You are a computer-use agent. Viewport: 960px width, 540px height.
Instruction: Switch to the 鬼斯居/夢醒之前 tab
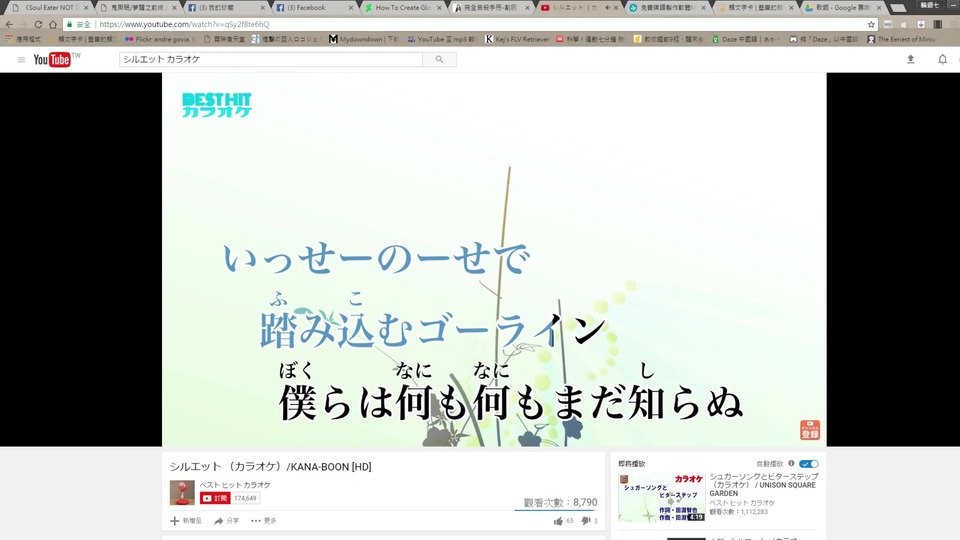(137, 8)
